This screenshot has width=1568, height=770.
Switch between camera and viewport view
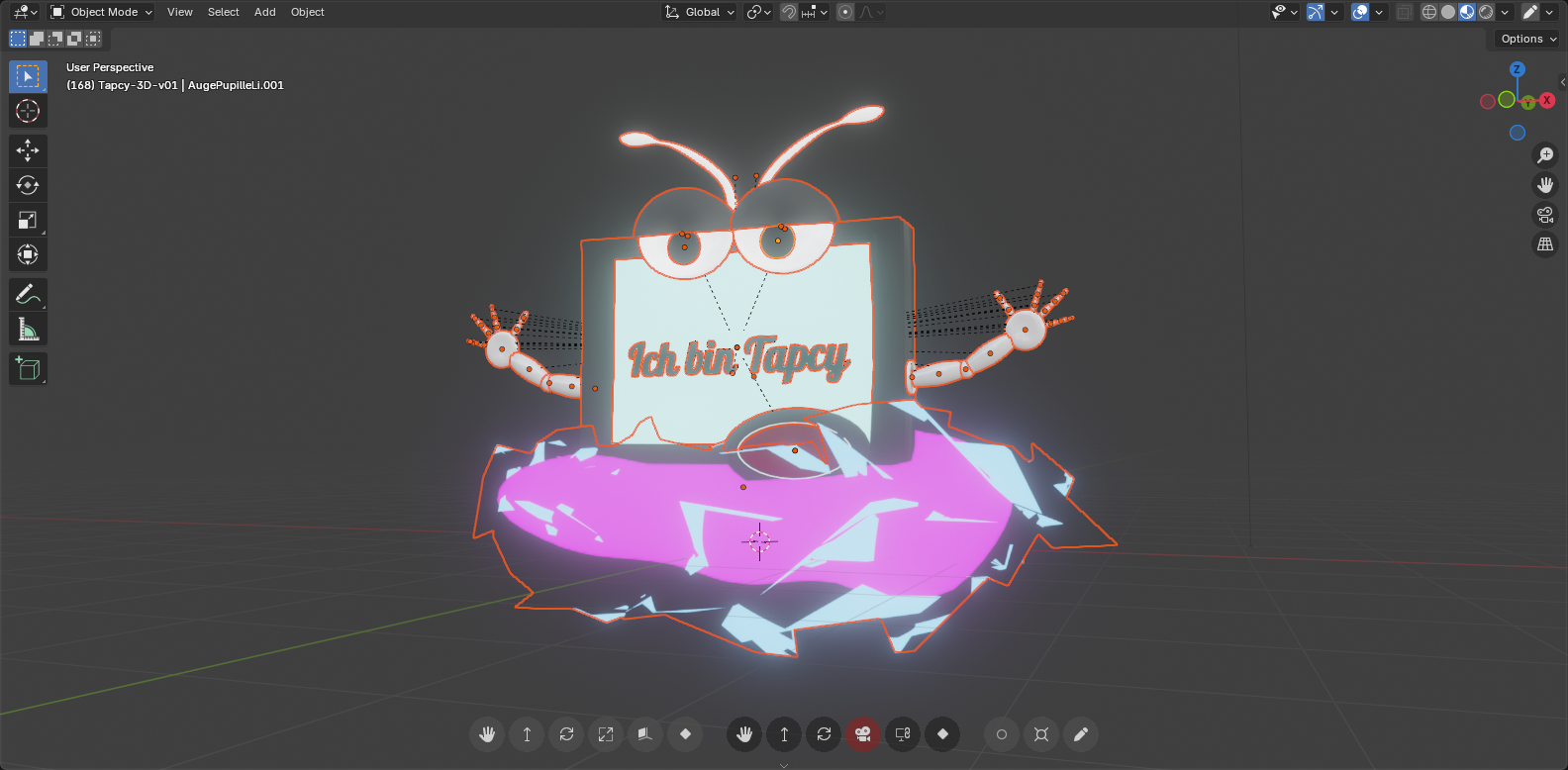[1544, 215]
